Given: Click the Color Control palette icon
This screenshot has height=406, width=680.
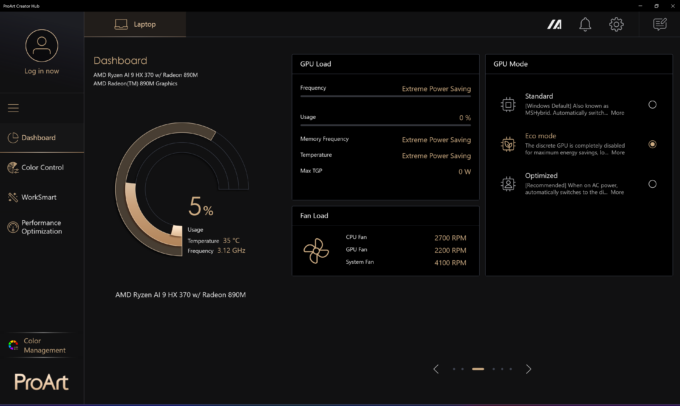Looking at the screenshot, I should point(13,167).
